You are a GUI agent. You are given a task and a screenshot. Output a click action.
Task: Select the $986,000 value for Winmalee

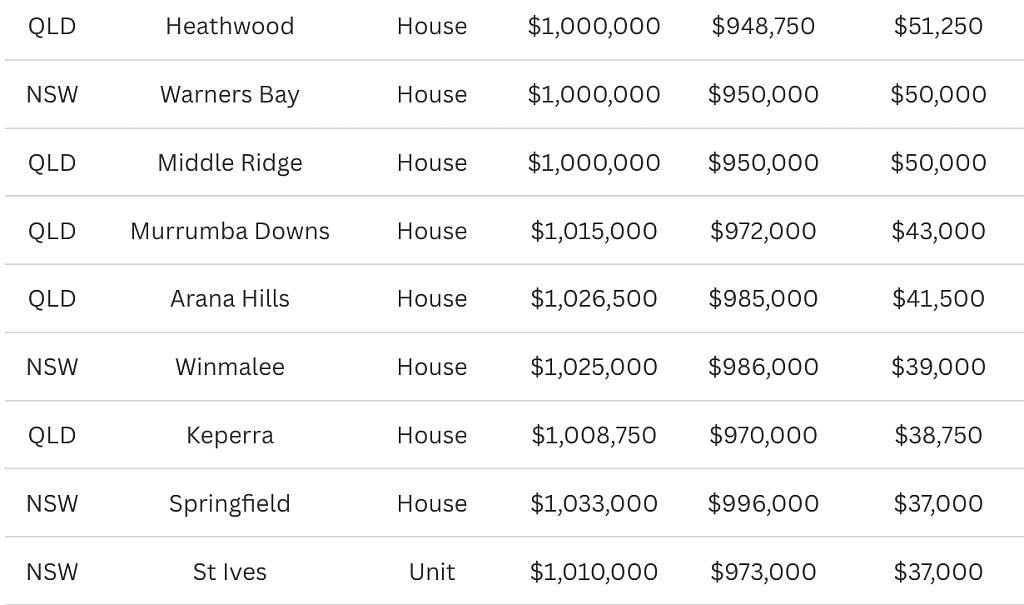coord(763,367)
